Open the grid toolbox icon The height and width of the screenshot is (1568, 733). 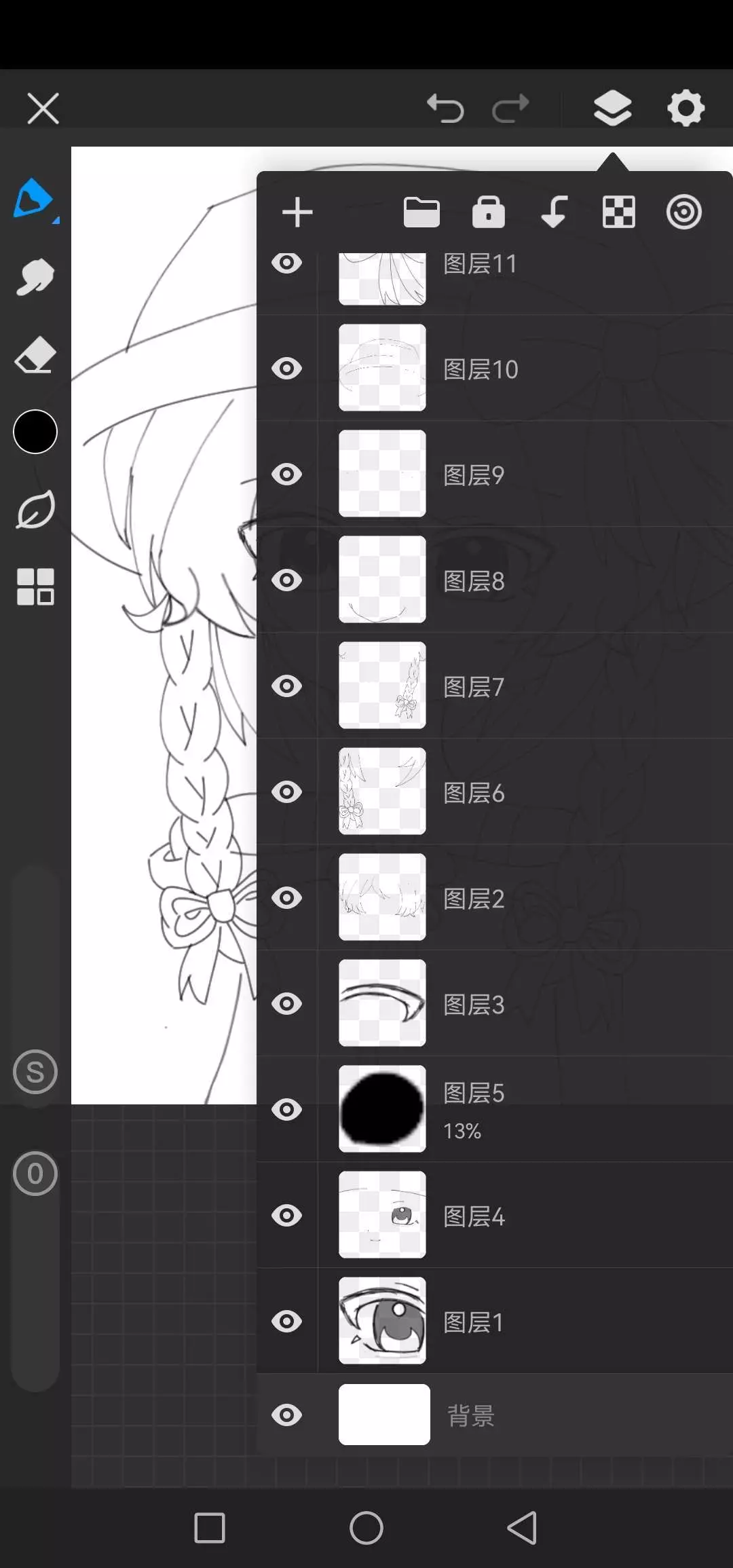pyautogui.click(x=35, y=586)
